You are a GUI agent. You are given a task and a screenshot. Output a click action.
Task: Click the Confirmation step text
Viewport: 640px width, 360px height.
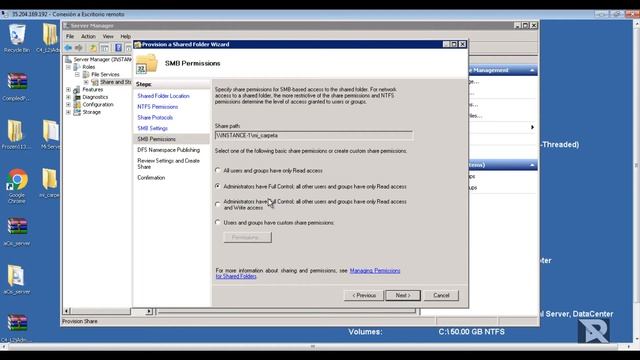point(151,178)
